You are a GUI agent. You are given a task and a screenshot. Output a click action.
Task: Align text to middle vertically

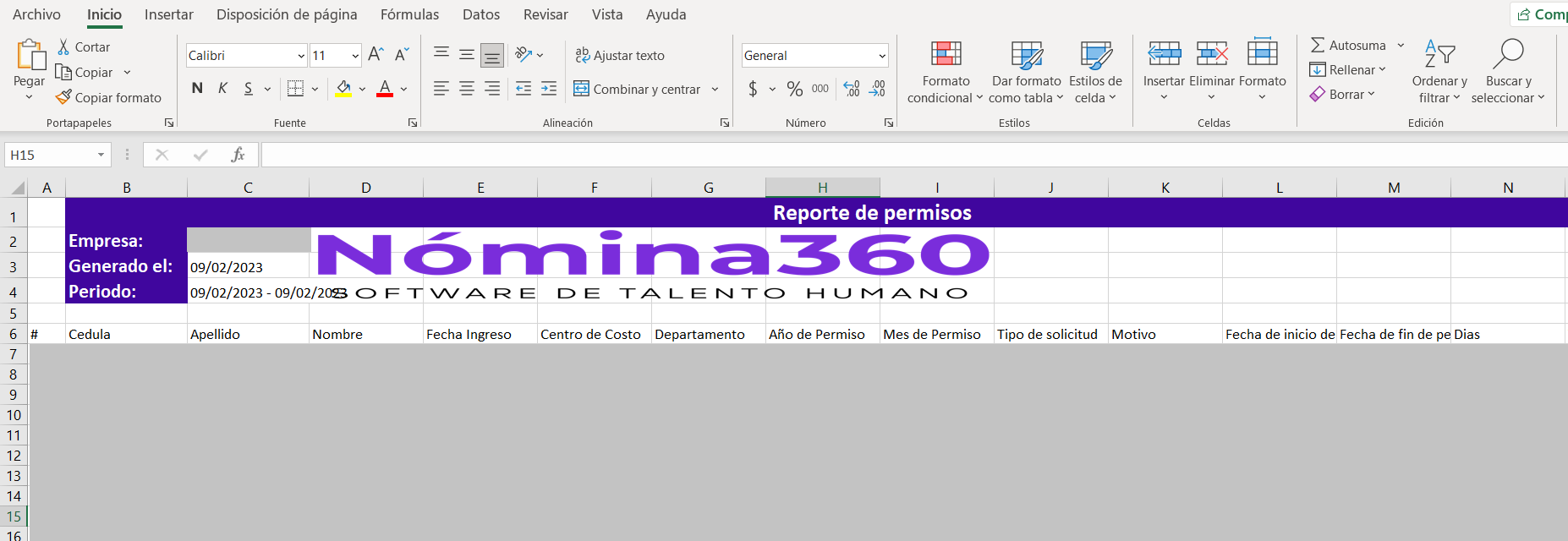tap(467, 55)
